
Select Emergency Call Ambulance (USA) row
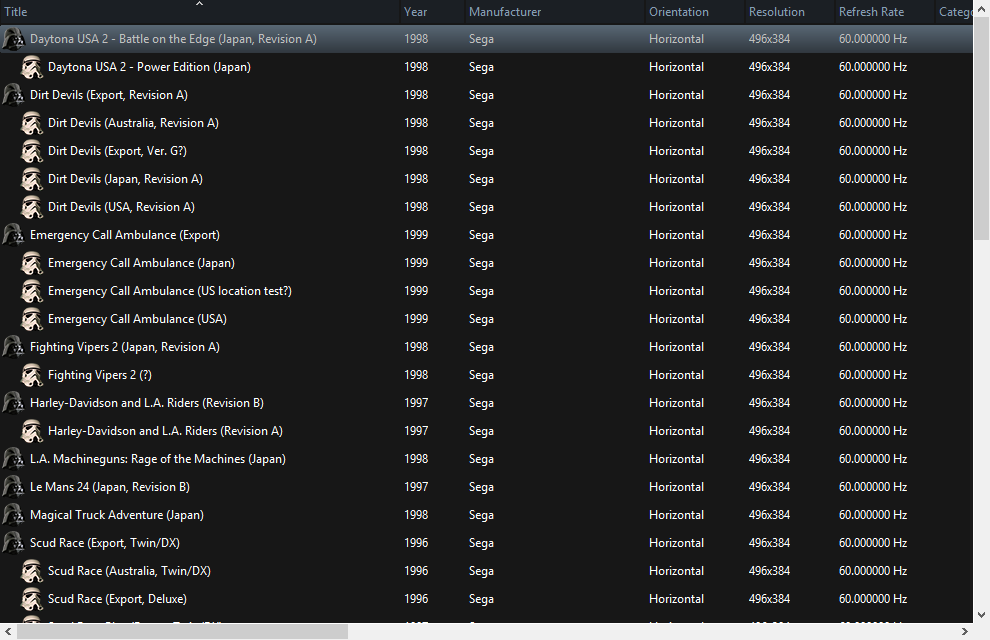click(x=486, y=319)
